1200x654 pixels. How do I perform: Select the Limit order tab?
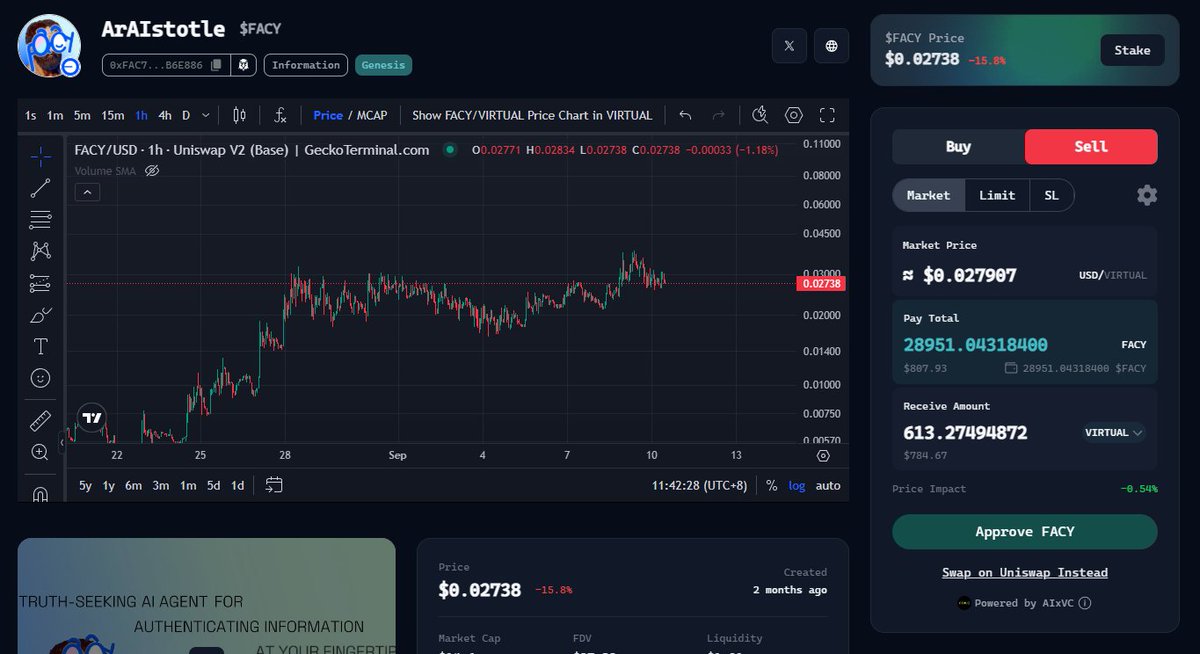click(997, 195)
